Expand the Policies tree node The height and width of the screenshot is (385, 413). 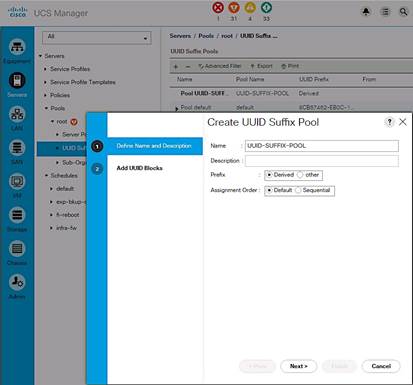coord(45,95)
